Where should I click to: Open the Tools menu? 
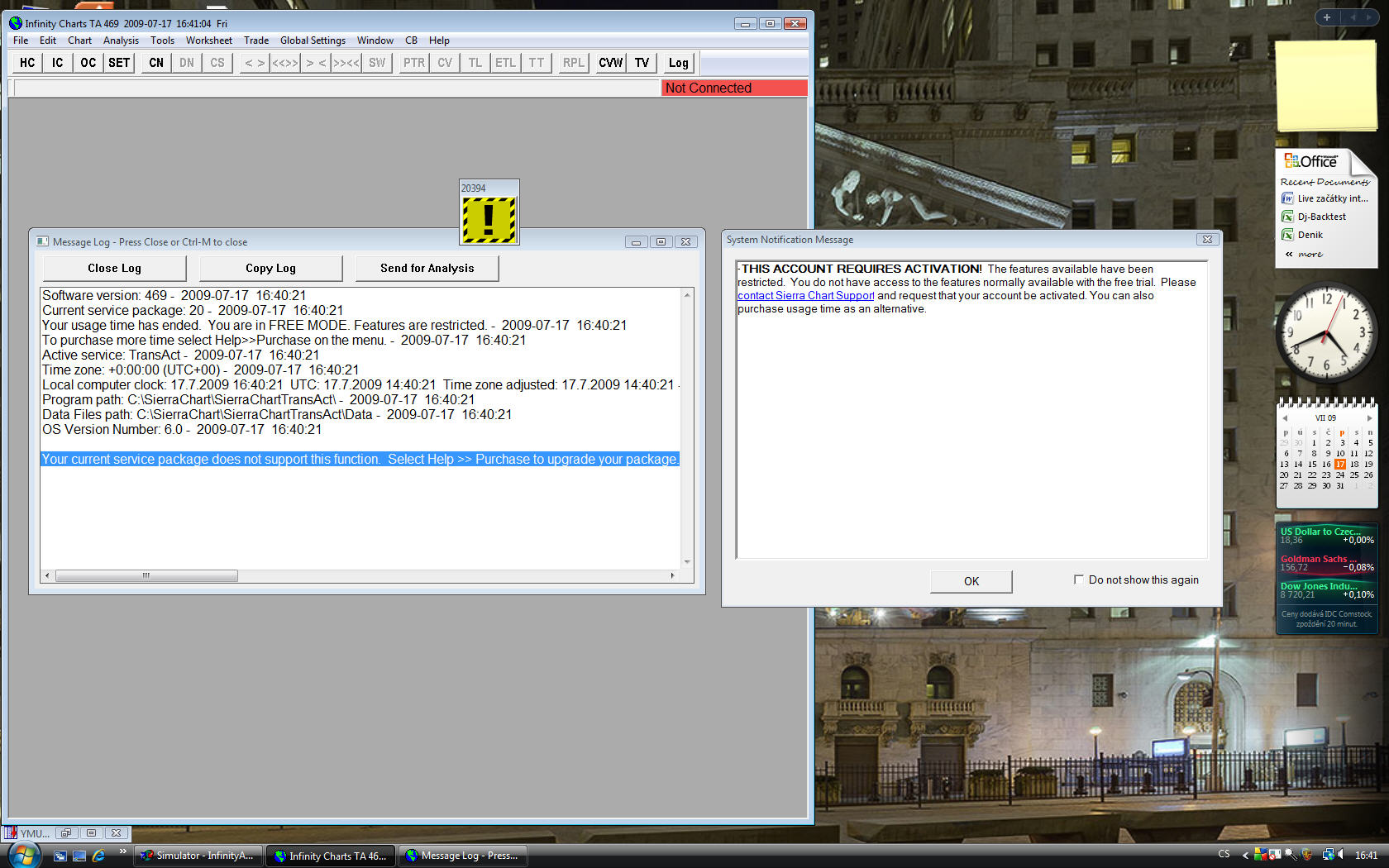pyautogui.click(x=162, y=41)
